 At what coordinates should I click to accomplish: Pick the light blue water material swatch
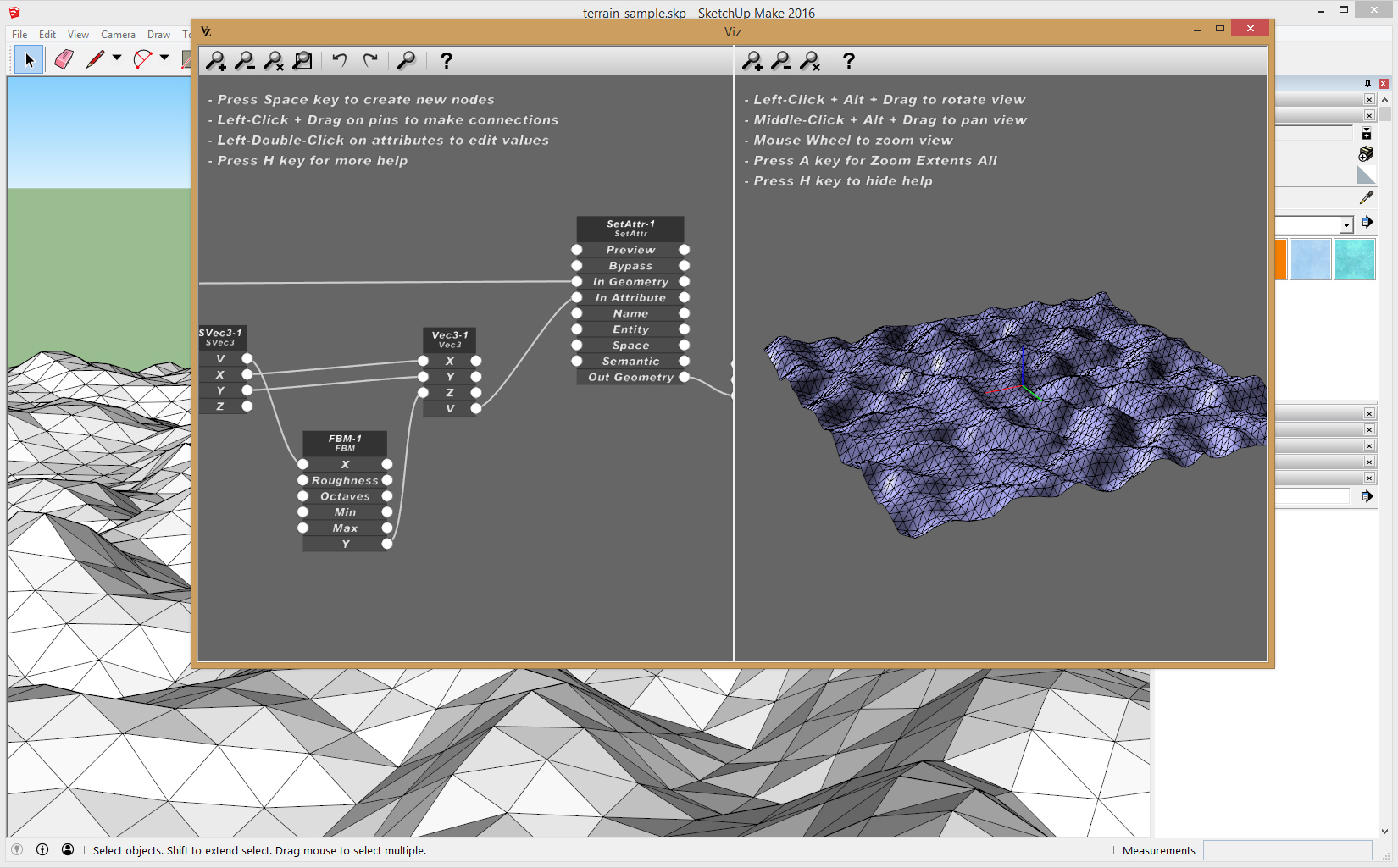(1310, 259)
